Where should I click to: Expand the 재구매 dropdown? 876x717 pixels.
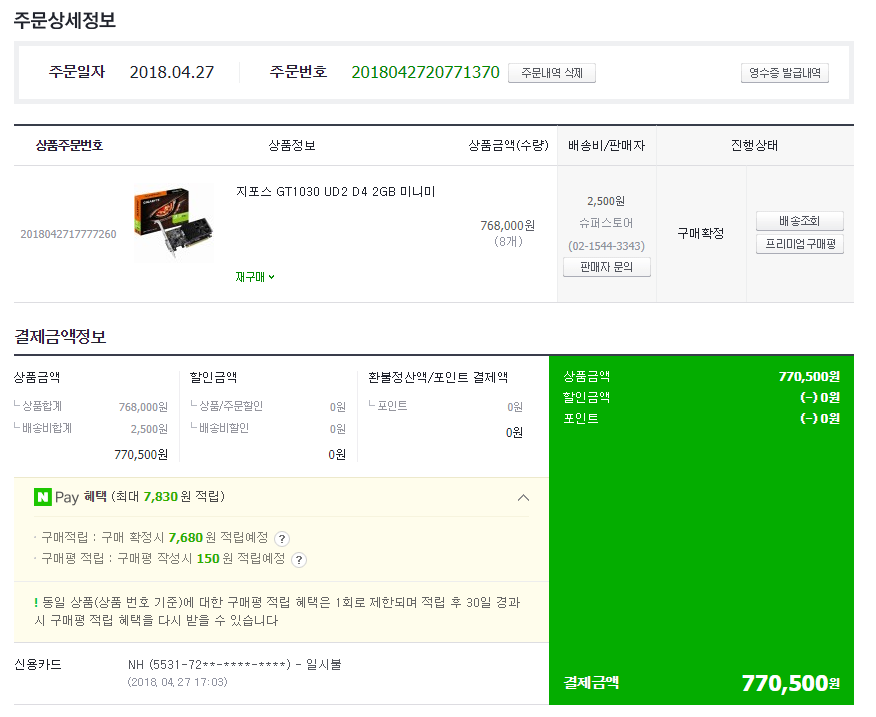[255, 277]
